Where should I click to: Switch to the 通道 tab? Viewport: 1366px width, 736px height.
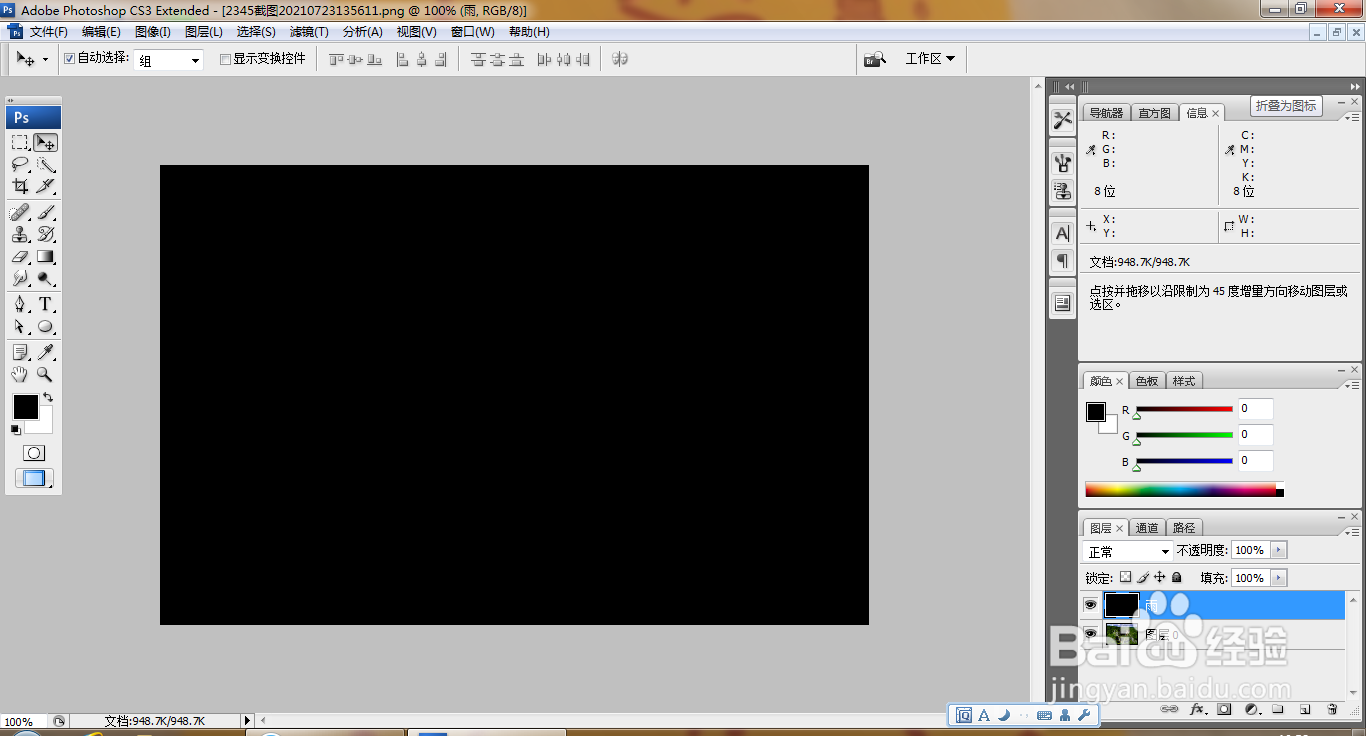1147,528
